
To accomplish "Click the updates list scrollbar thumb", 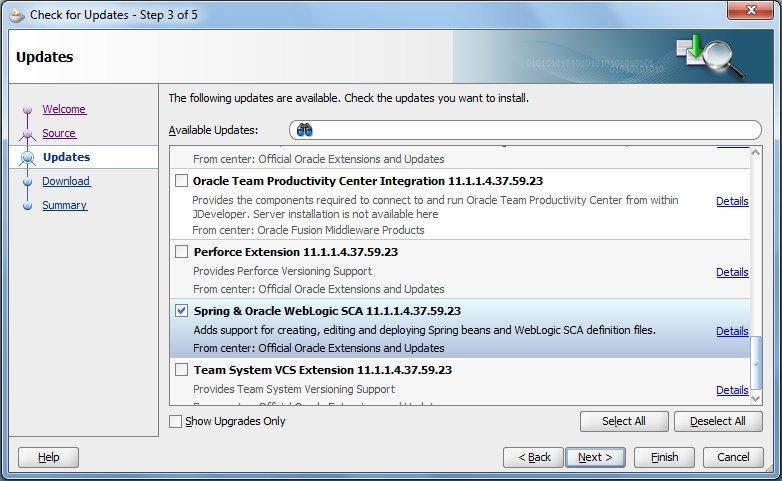I will (x=756, y=363).
